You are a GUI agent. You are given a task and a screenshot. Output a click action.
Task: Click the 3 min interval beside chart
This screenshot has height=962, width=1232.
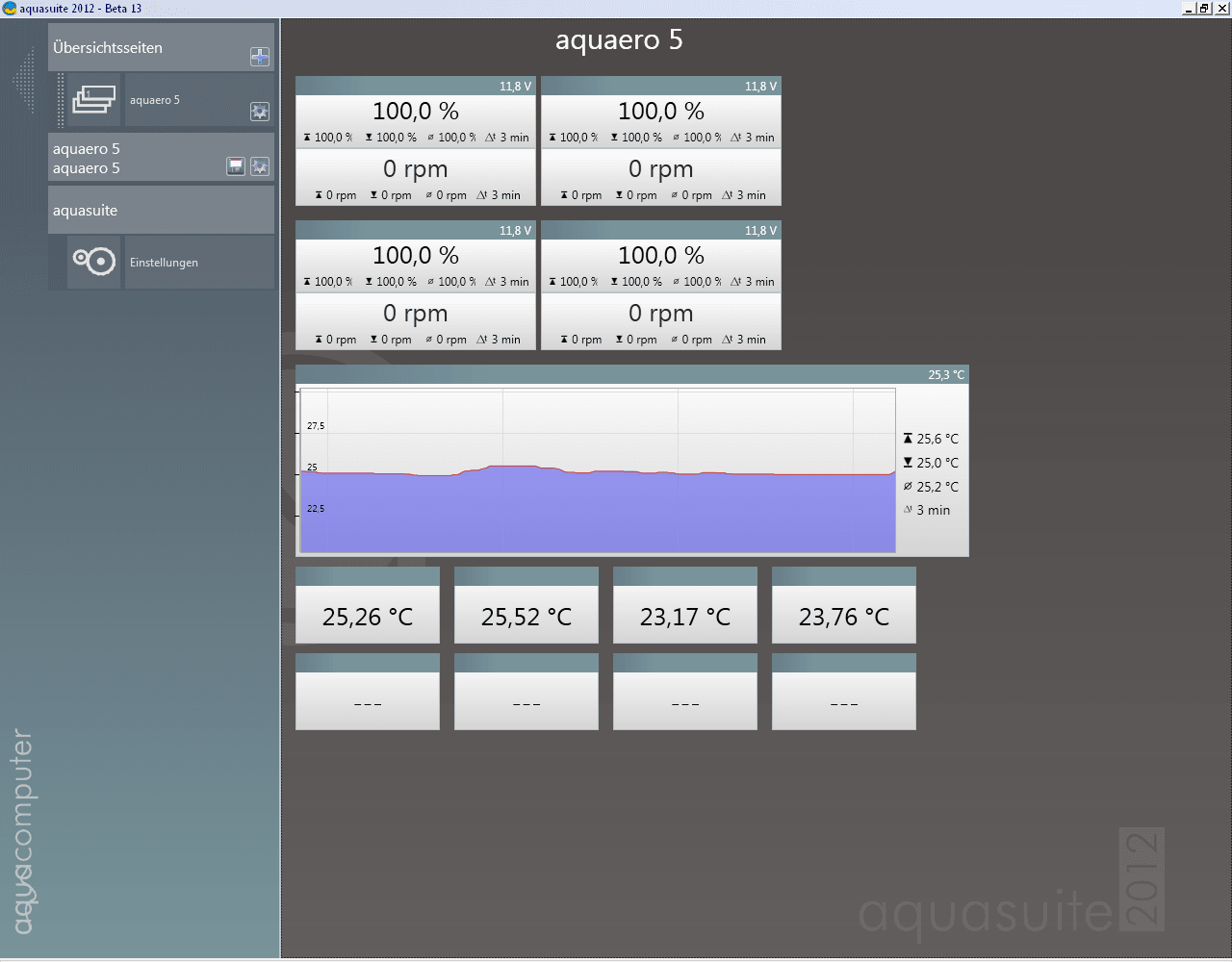pyautogui.click(x=933, y=511)
